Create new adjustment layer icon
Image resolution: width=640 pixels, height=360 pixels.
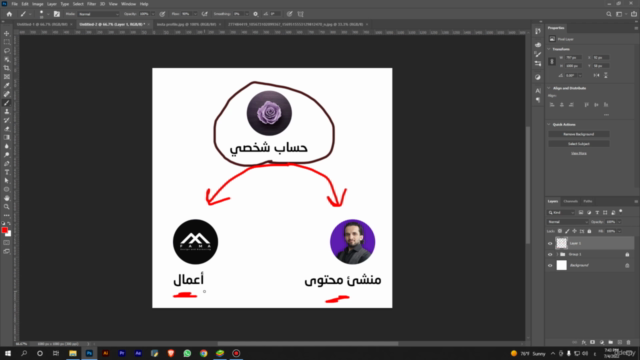point(602,342)
